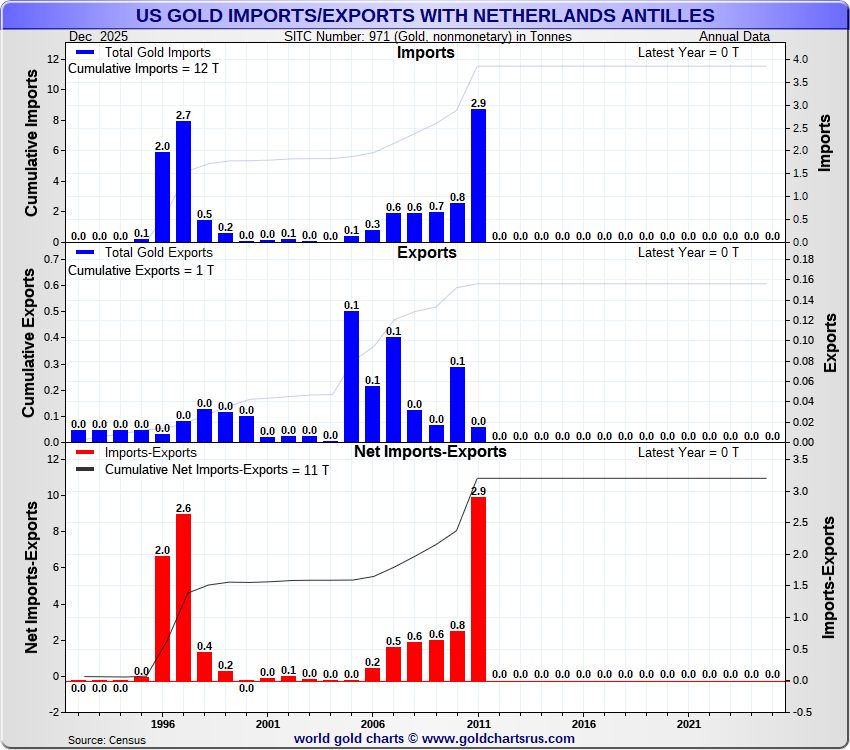Click the 2011 x-axis label

[479, 724]
